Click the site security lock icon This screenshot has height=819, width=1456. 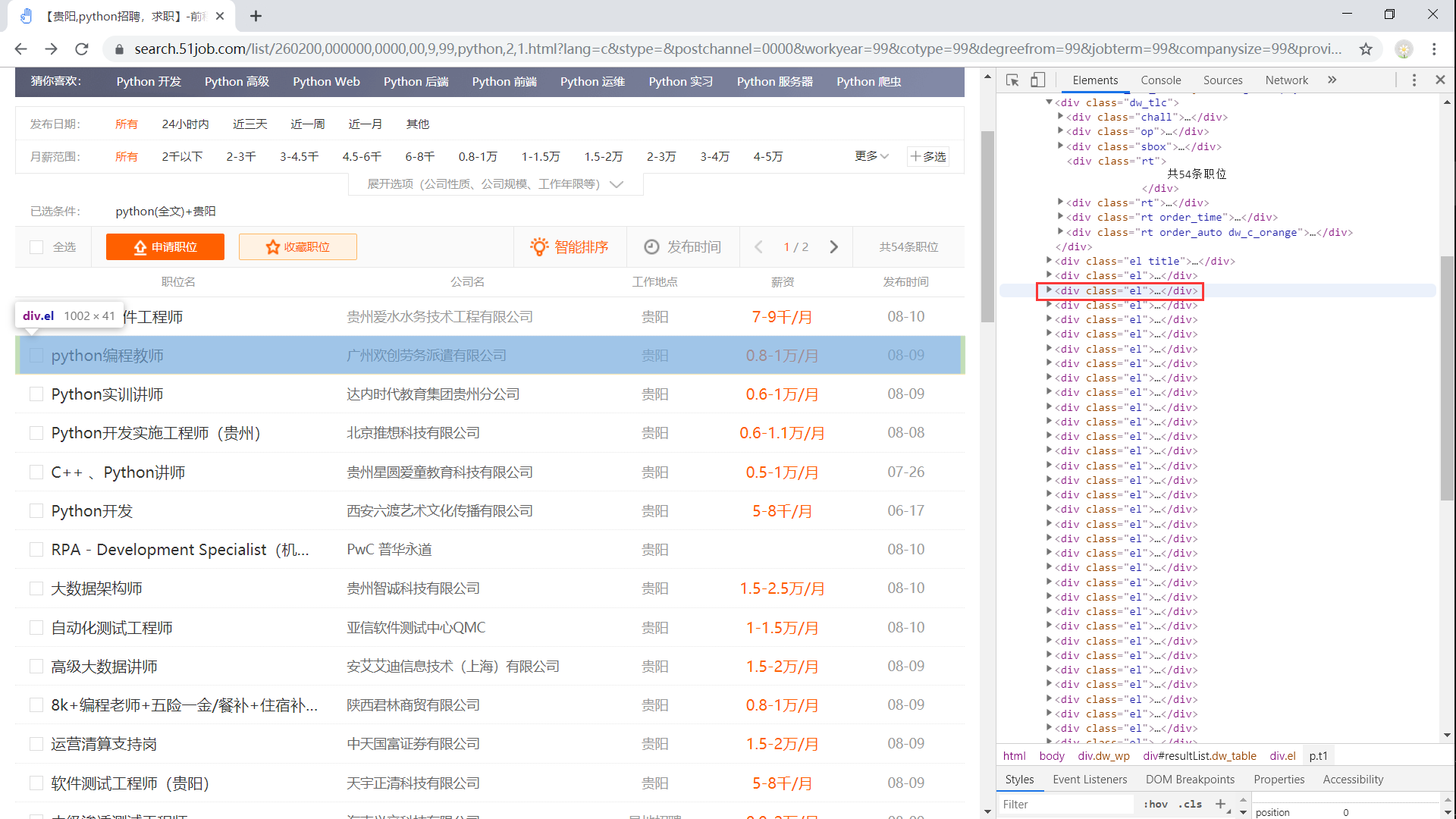[119, 49]
